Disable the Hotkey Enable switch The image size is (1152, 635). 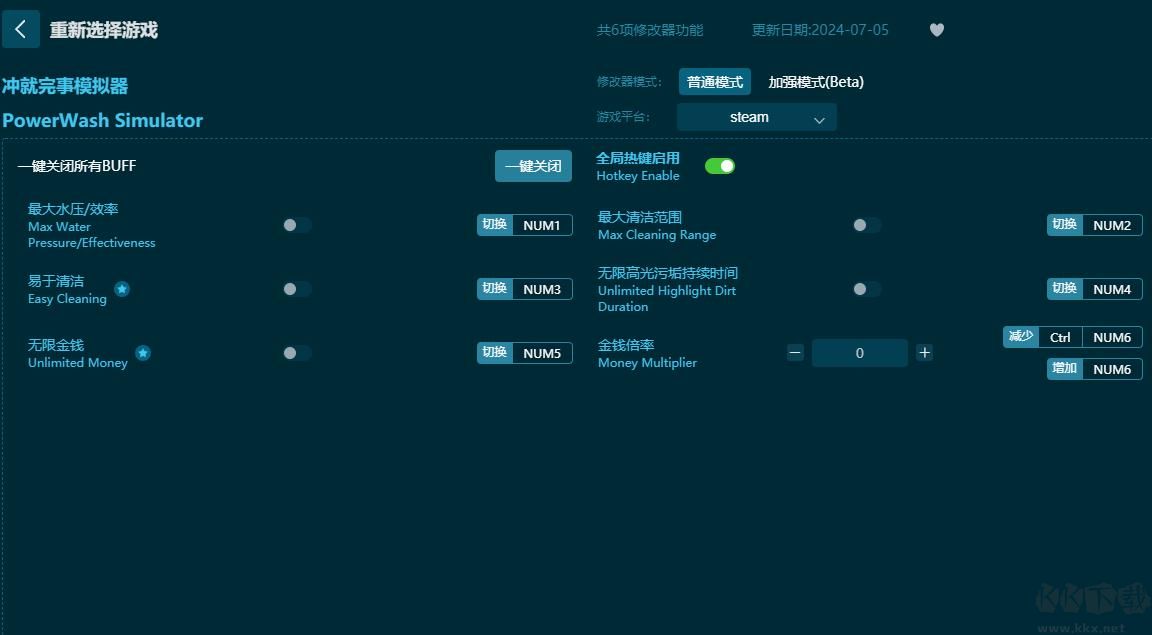(720, 167)
